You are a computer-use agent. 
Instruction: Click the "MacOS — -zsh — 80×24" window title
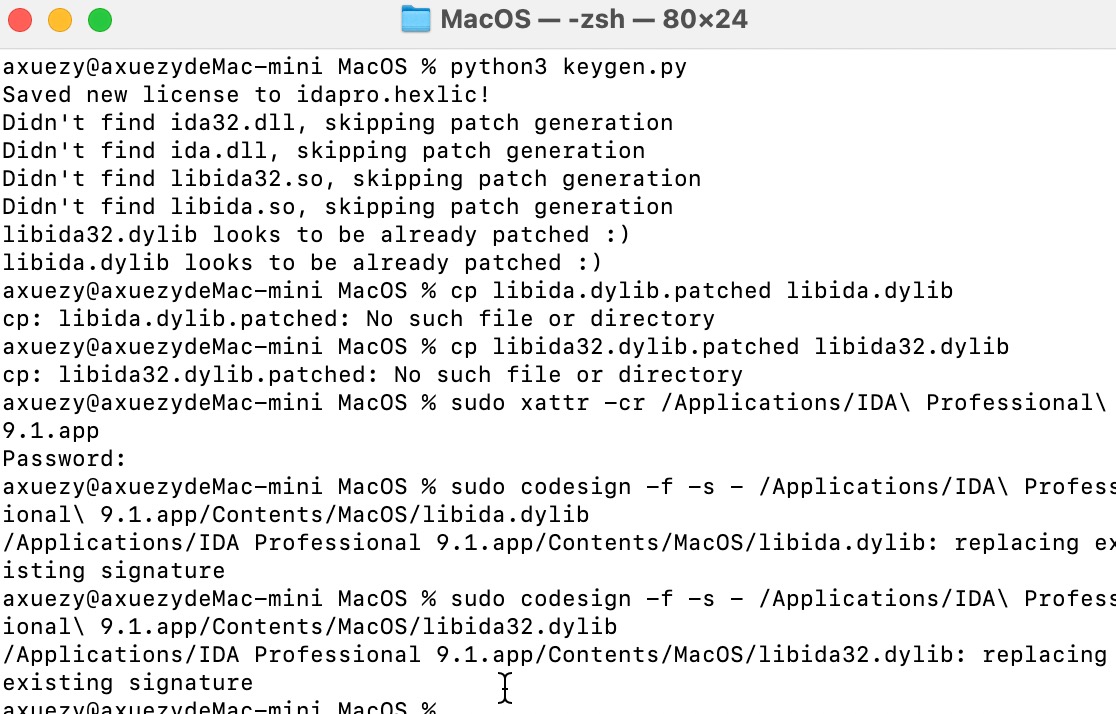click(x=594, y=19)
